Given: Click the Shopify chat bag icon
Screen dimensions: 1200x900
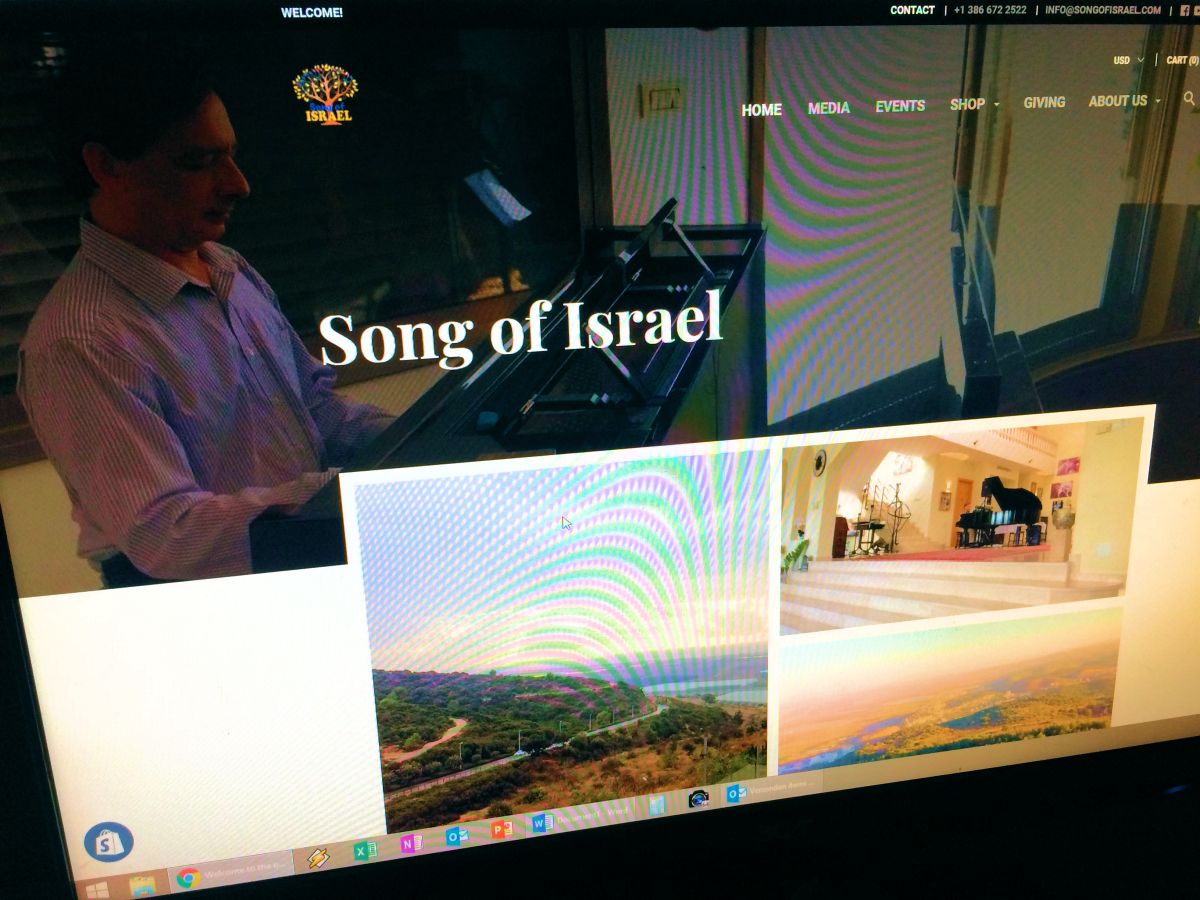Looking at the screenshot, I should [x=109, y=842].
